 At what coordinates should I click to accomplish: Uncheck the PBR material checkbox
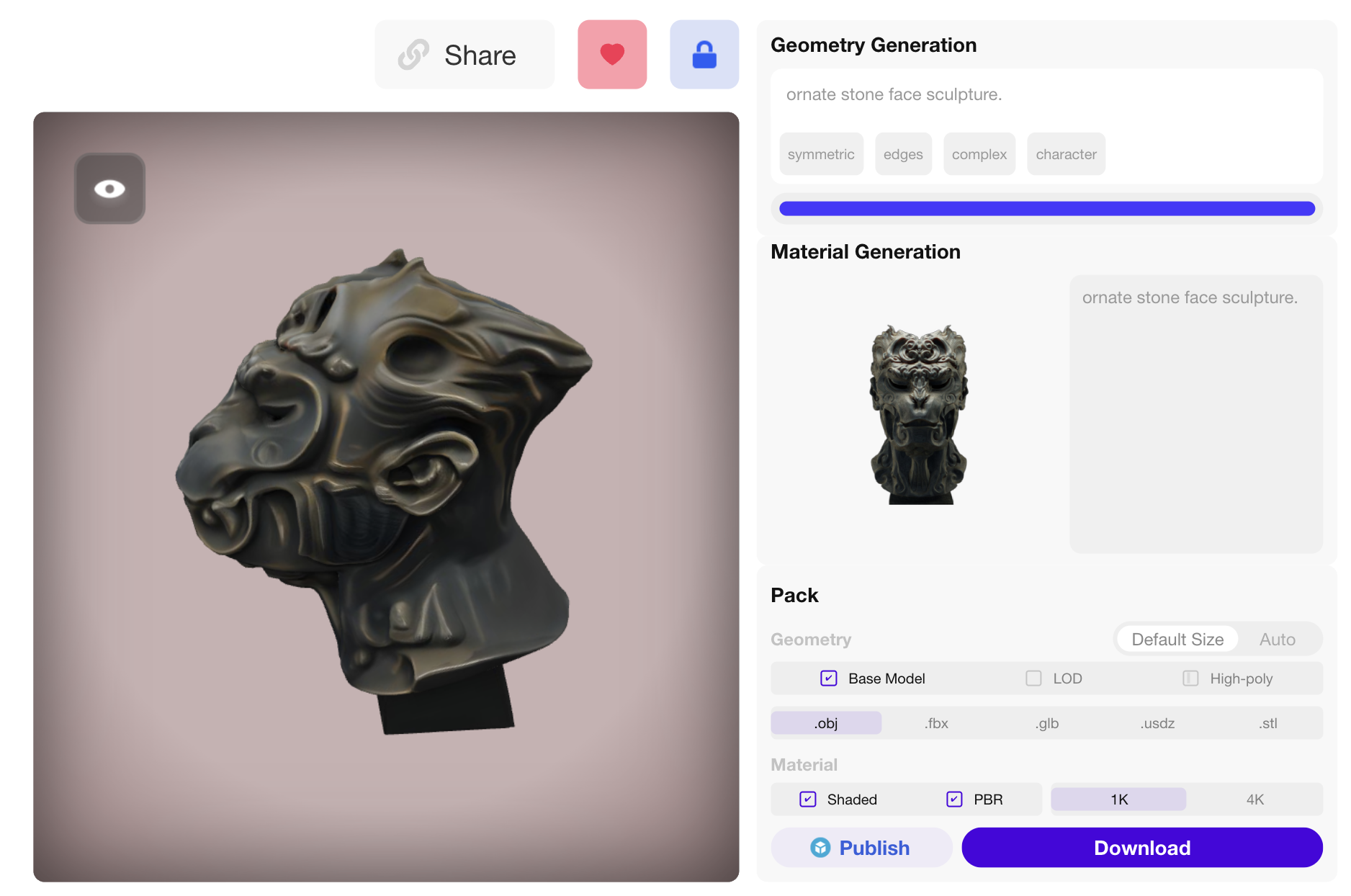point(954,799)
